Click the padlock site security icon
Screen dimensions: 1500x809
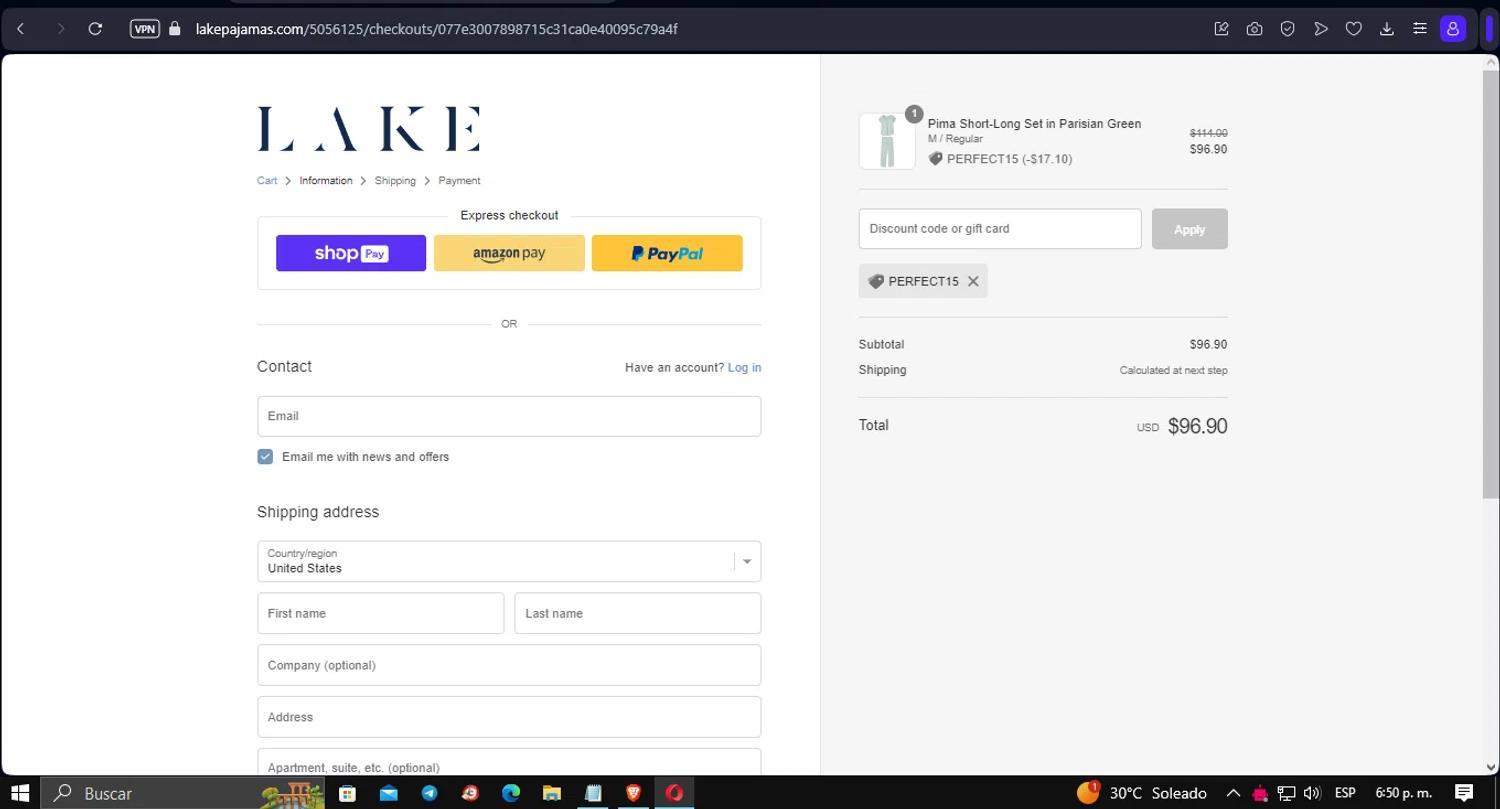tap(175, 29)
